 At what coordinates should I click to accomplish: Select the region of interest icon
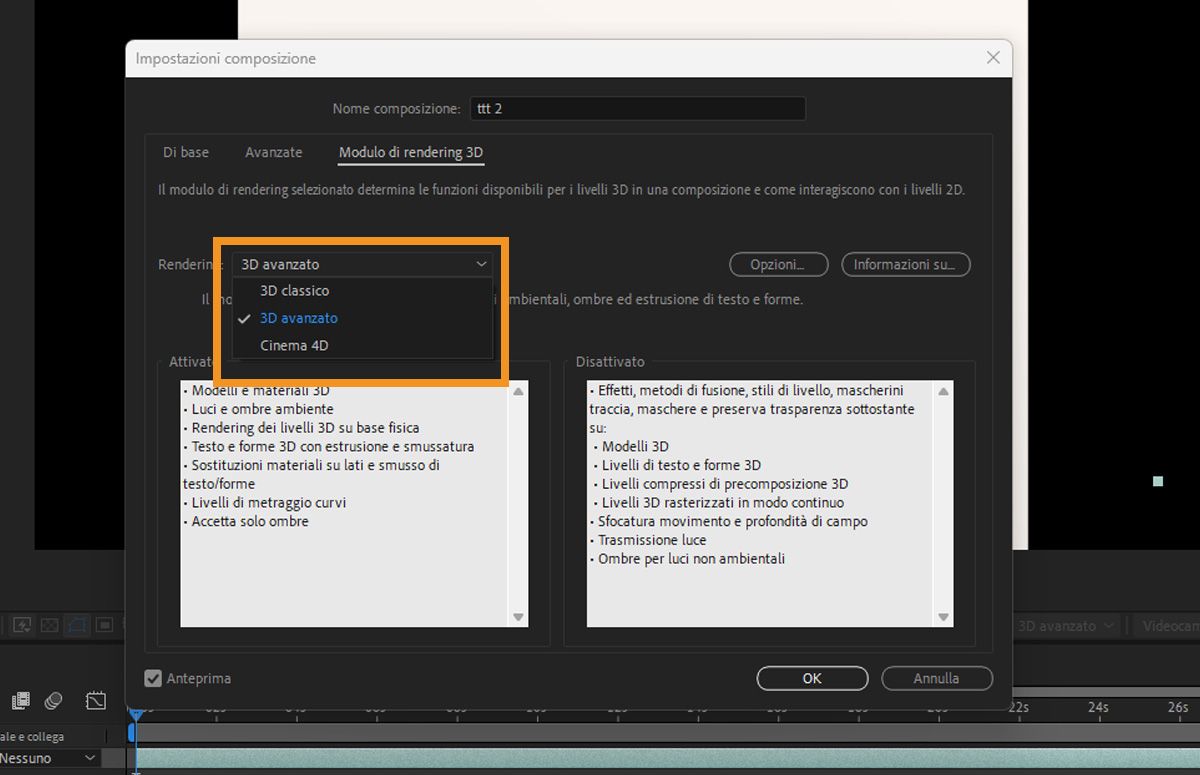[104, 624]
